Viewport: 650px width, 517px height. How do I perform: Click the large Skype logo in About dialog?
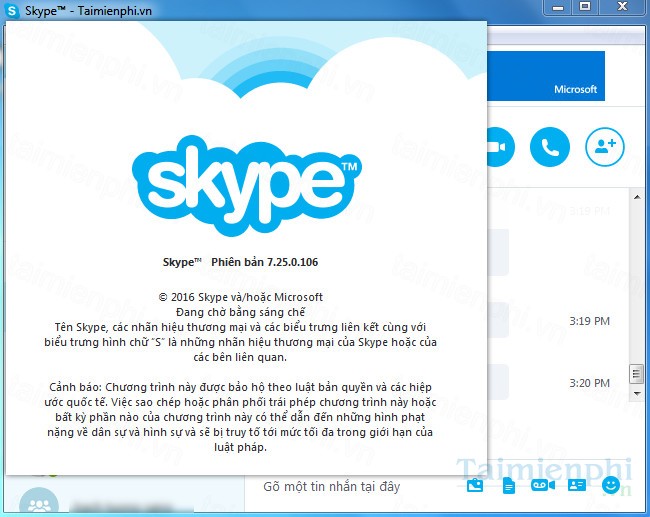[x=247, y=186]
